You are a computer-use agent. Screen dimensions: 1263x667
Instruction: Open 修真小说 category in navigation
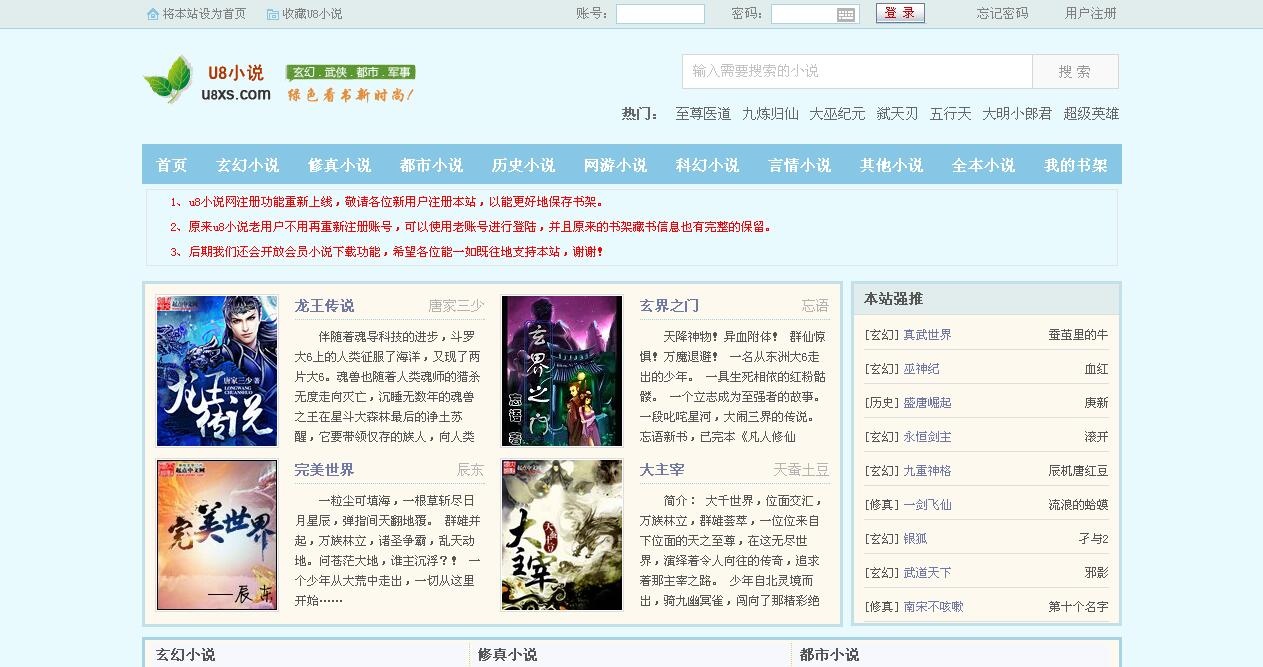(x=340, y=165)
